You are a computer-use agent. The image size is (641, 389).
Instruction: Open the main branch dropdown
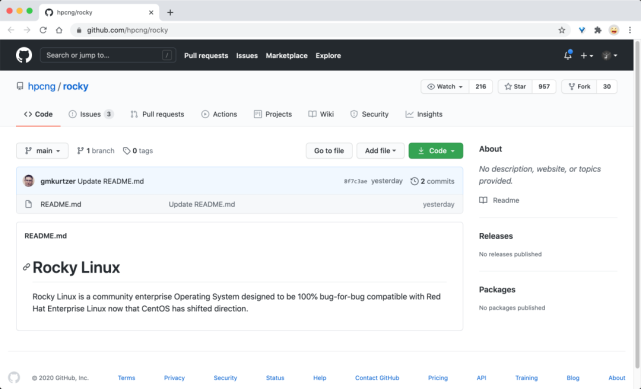tap(43, 151)
